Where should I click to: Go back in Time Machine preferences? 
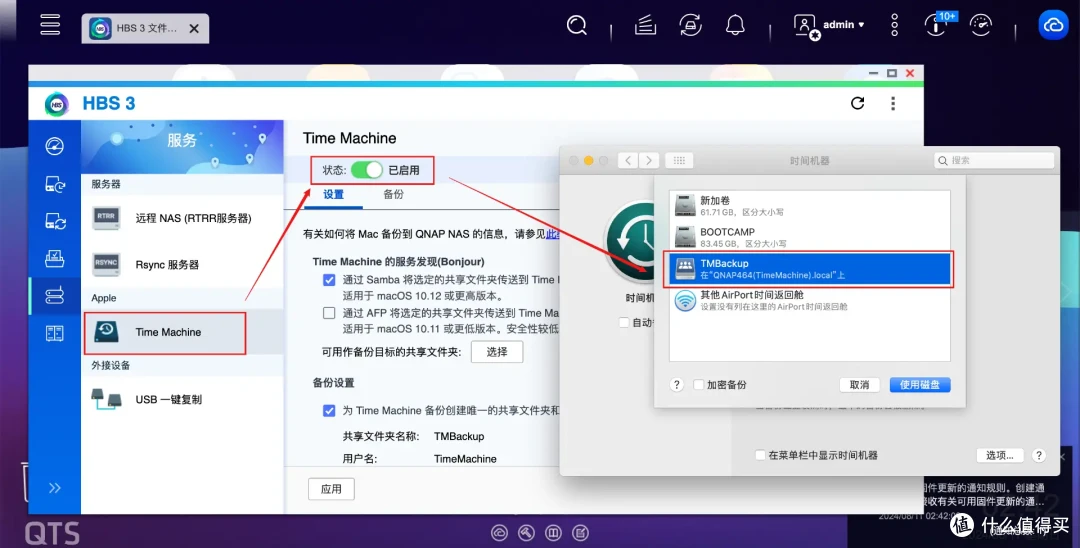(x=627, y=160)
